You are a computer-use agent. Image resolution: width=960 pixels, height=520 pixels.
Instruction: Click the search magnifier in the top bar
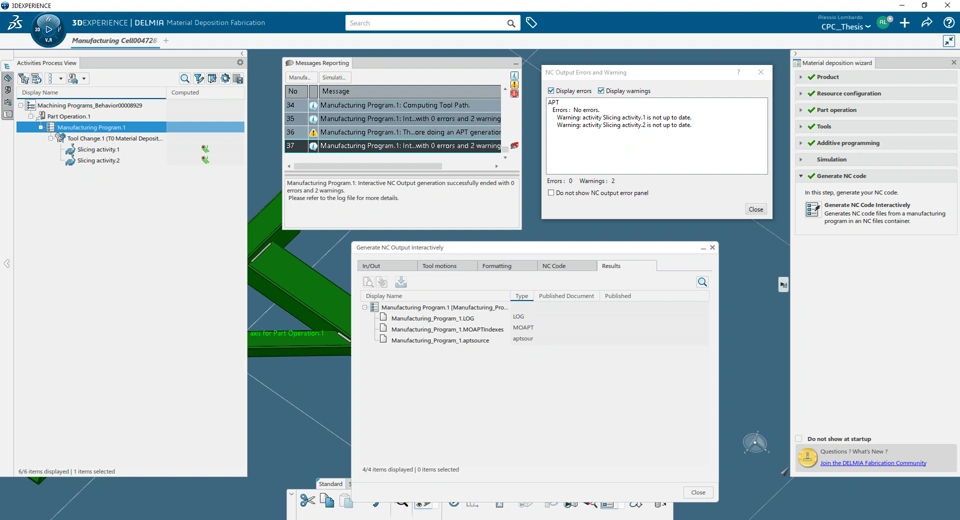(x=511, y=23)
